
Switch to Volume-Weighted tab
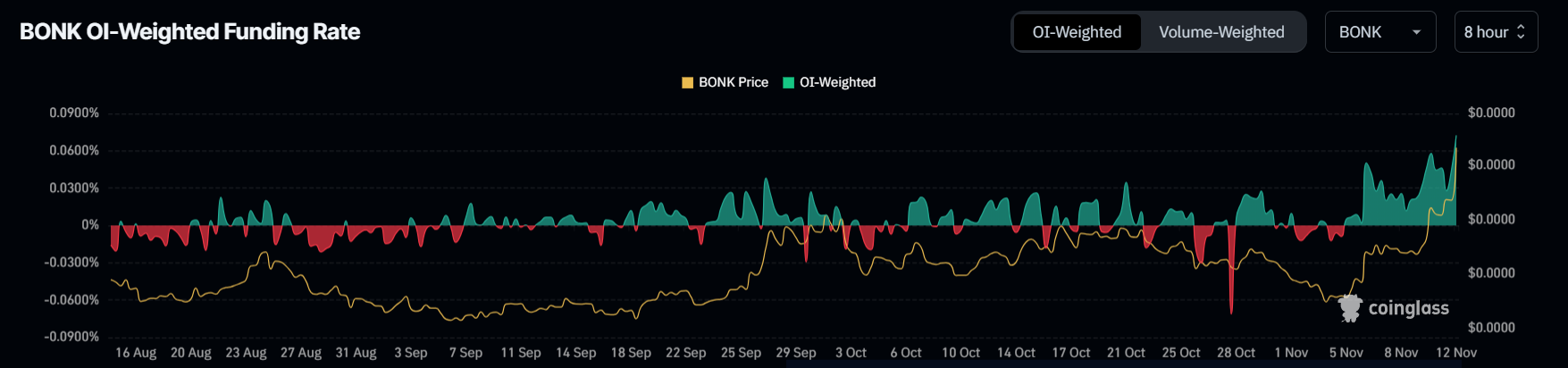point(1221,32)
